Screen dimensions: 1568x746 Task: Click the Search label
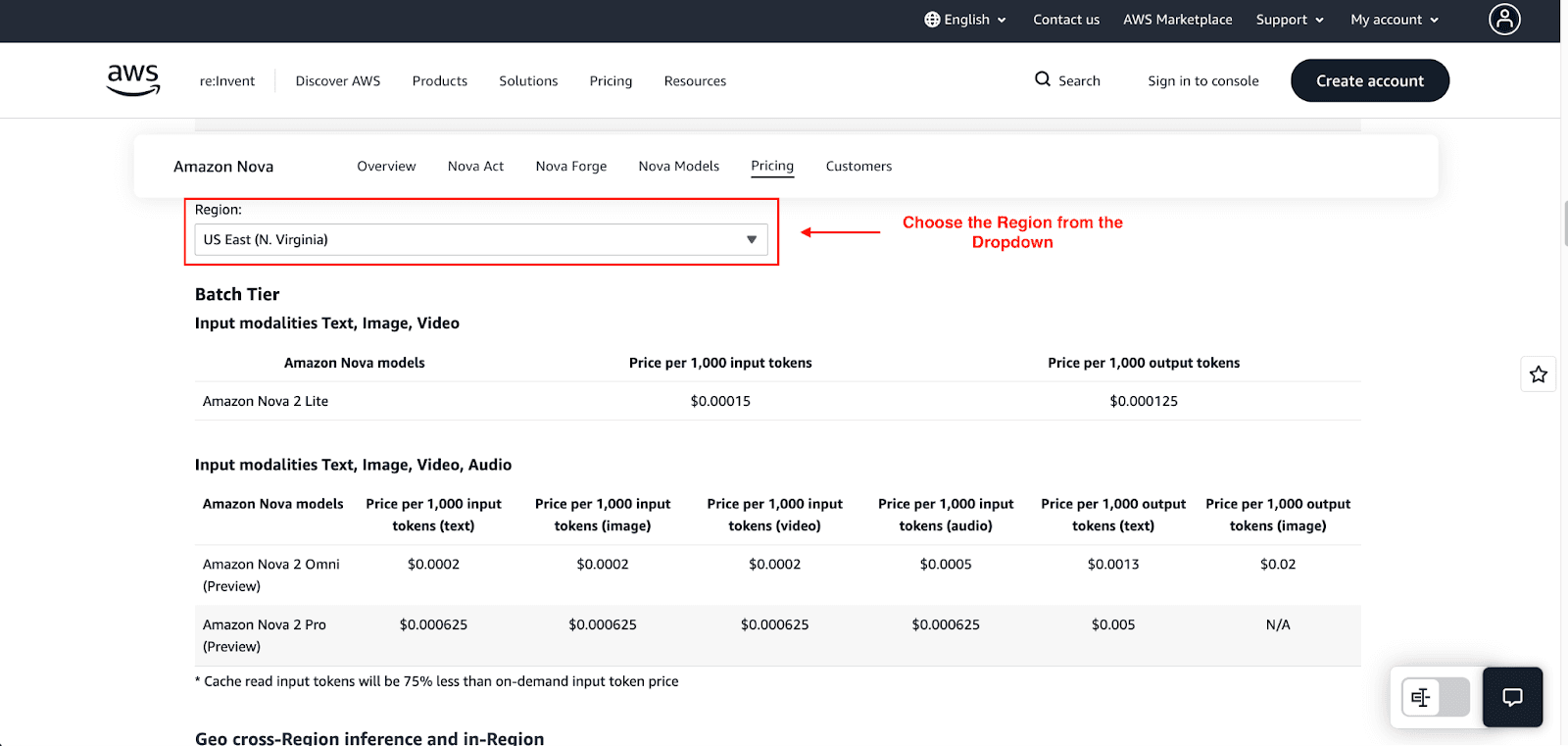1079,81
